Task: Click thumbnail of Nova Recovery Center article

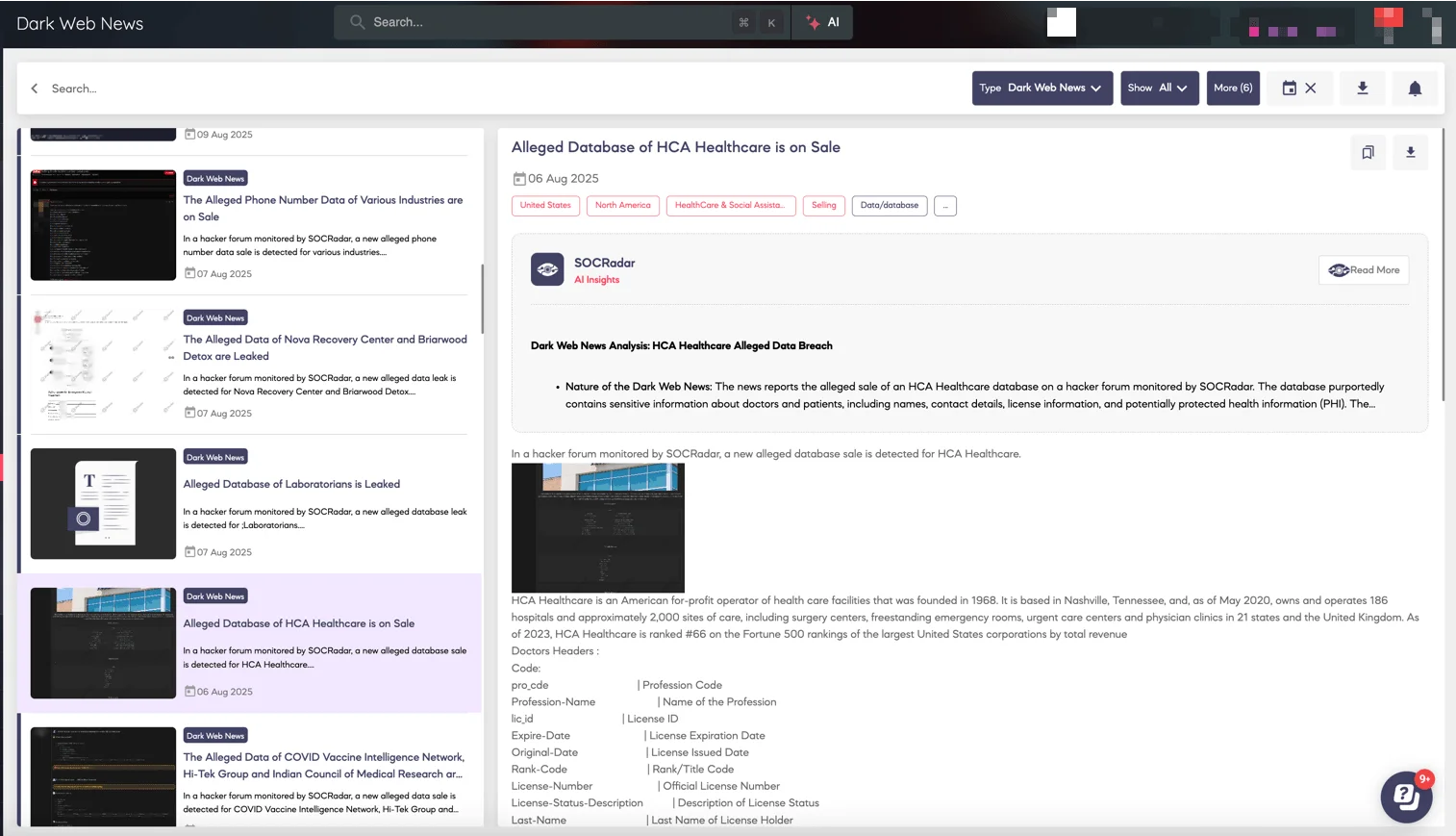Action: click(103, 365)
